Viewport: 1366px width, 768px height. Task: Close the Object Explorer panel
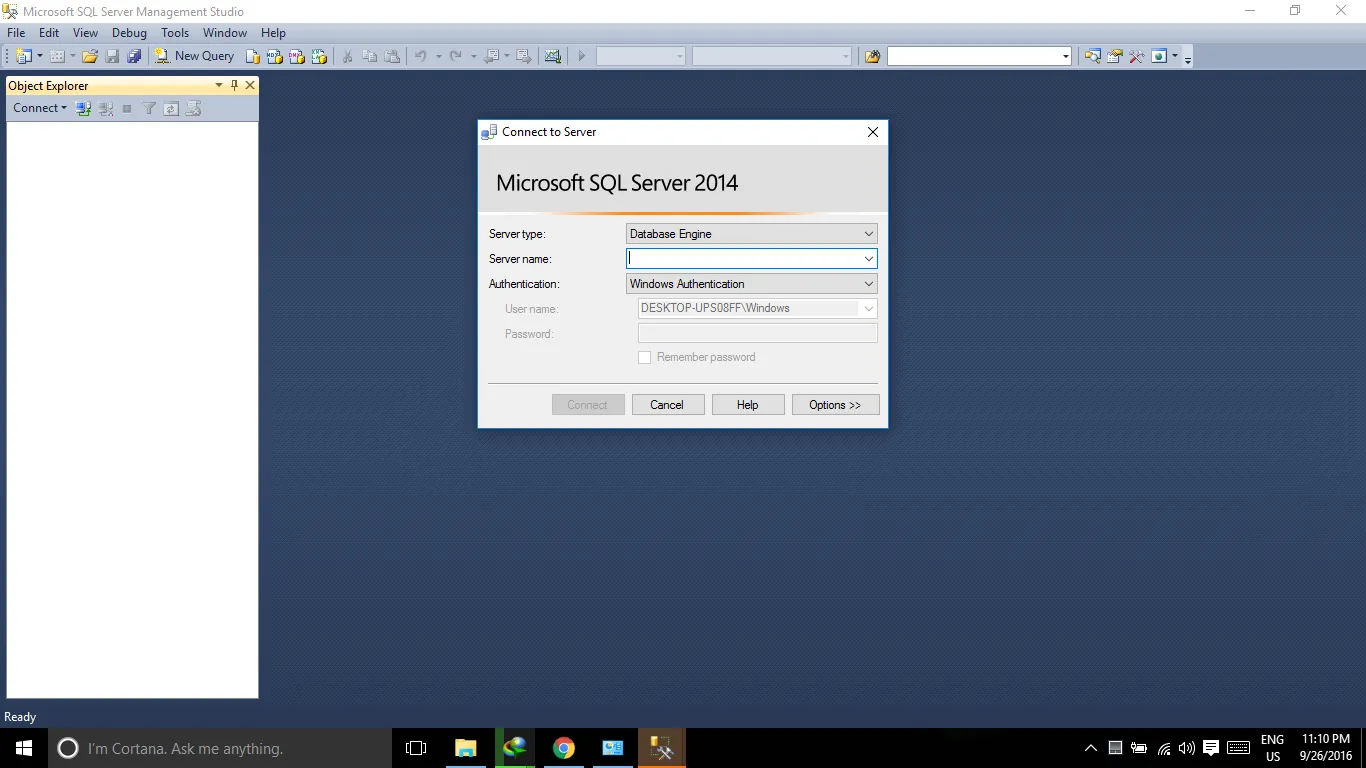[250, 86]
